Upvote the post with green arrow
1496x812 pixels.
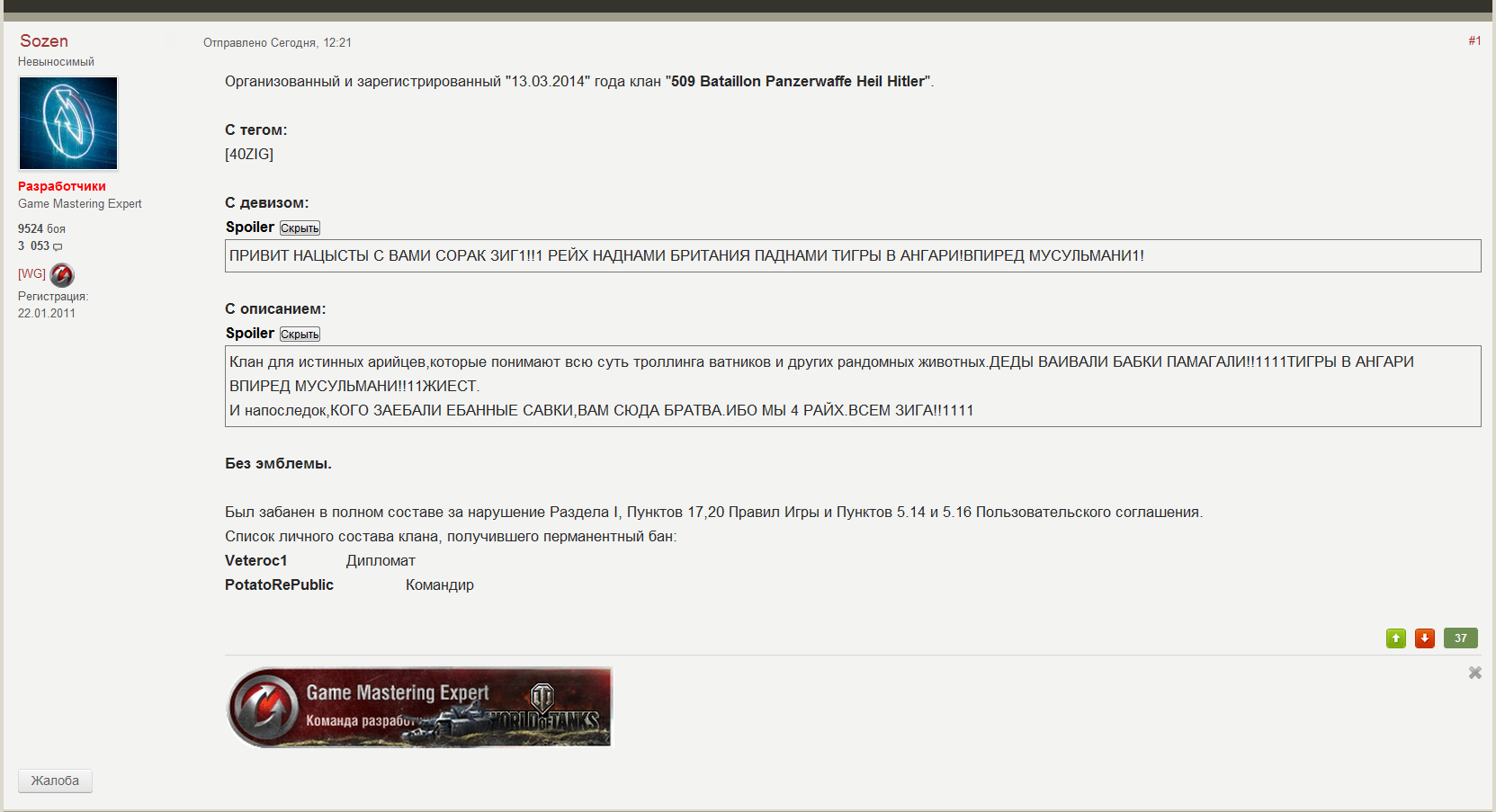(1395, 638)
